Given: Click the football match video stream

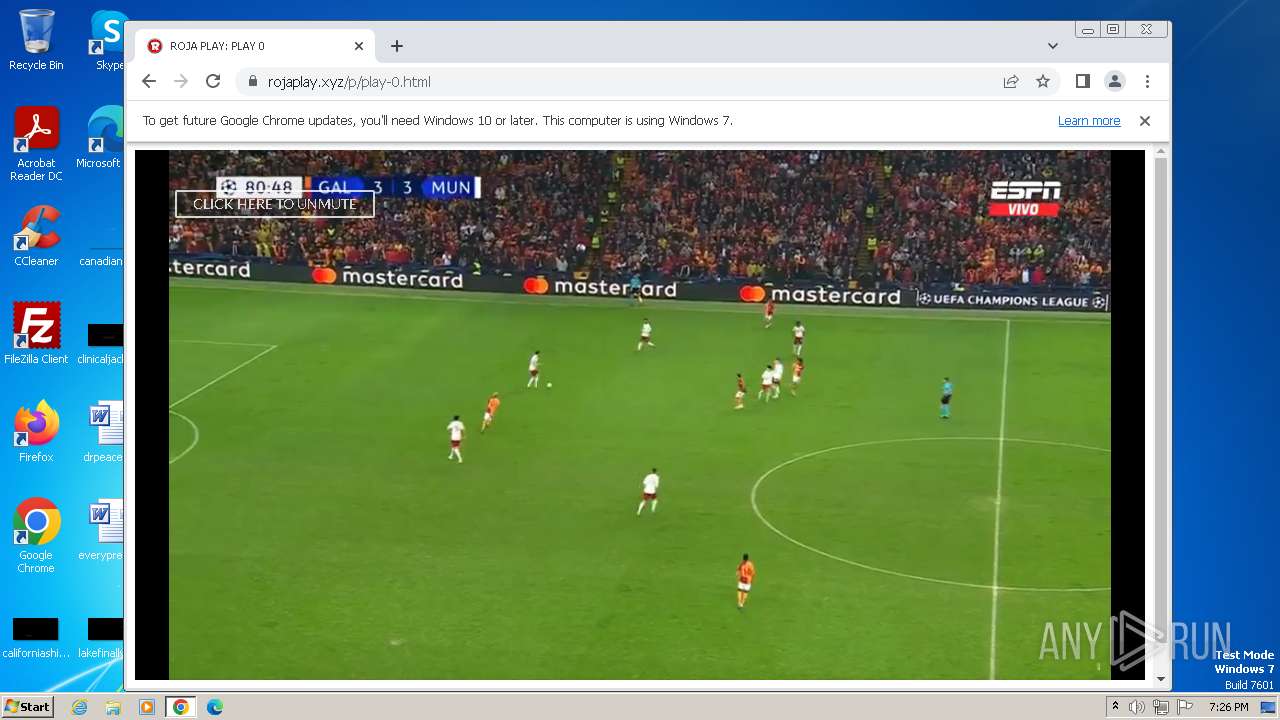Looking at the screenshot, I should [639, 415].
